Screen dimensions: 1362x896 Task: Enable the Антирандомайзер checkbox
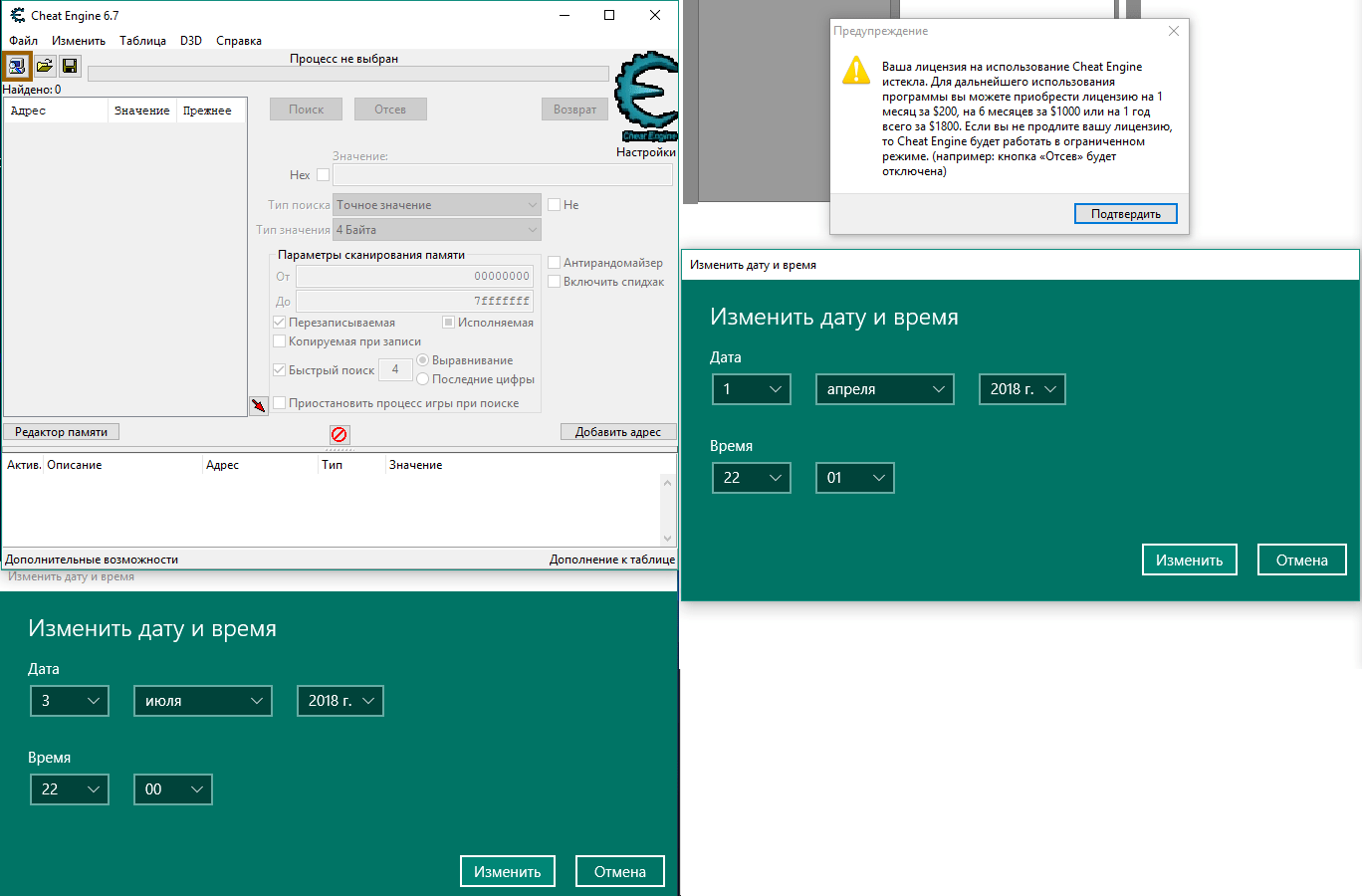click(554, 263)
